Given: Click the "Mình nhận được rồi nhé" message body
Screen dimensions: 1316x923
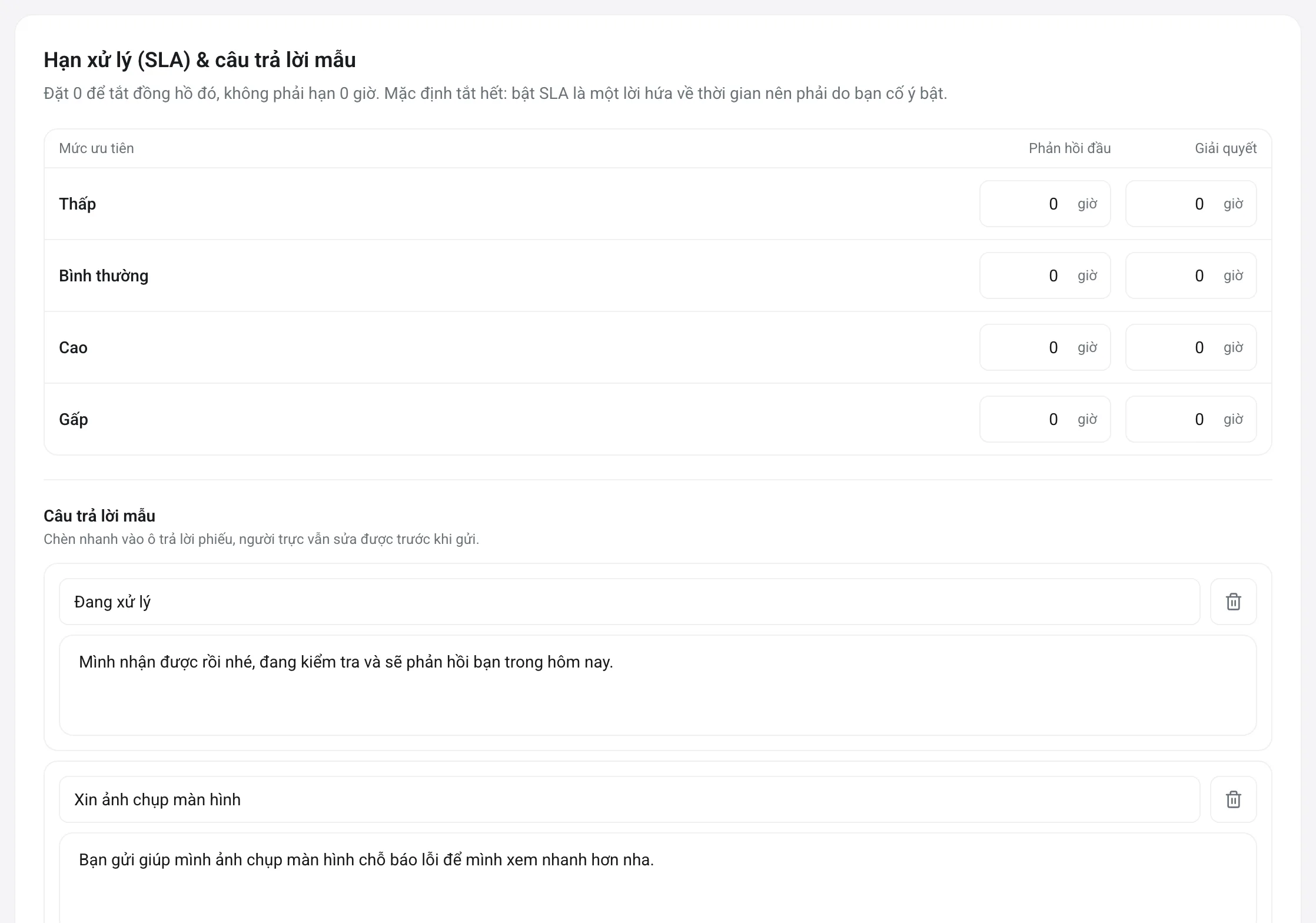Looking at the screenshot, I should click(657, 685).
